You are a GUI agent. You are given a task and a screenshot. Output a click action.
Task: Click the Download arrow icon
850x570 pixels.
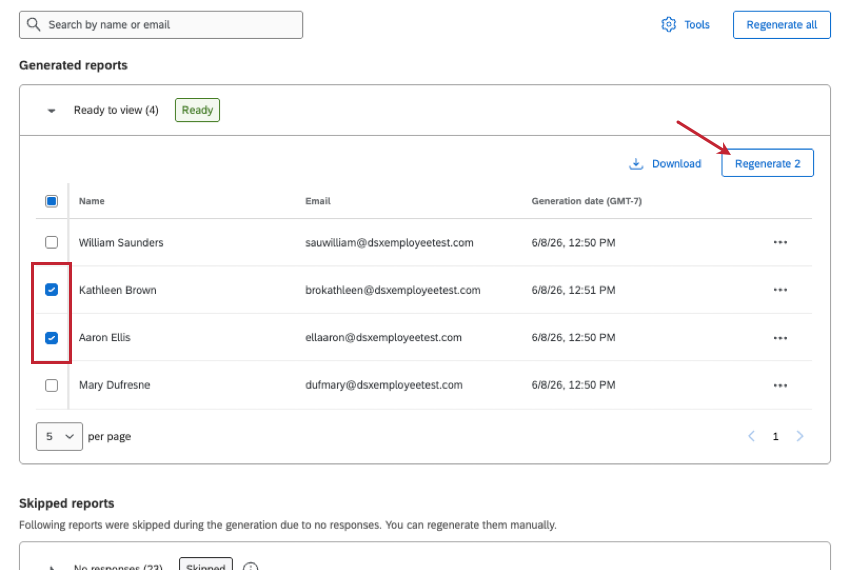pos(636,164)
